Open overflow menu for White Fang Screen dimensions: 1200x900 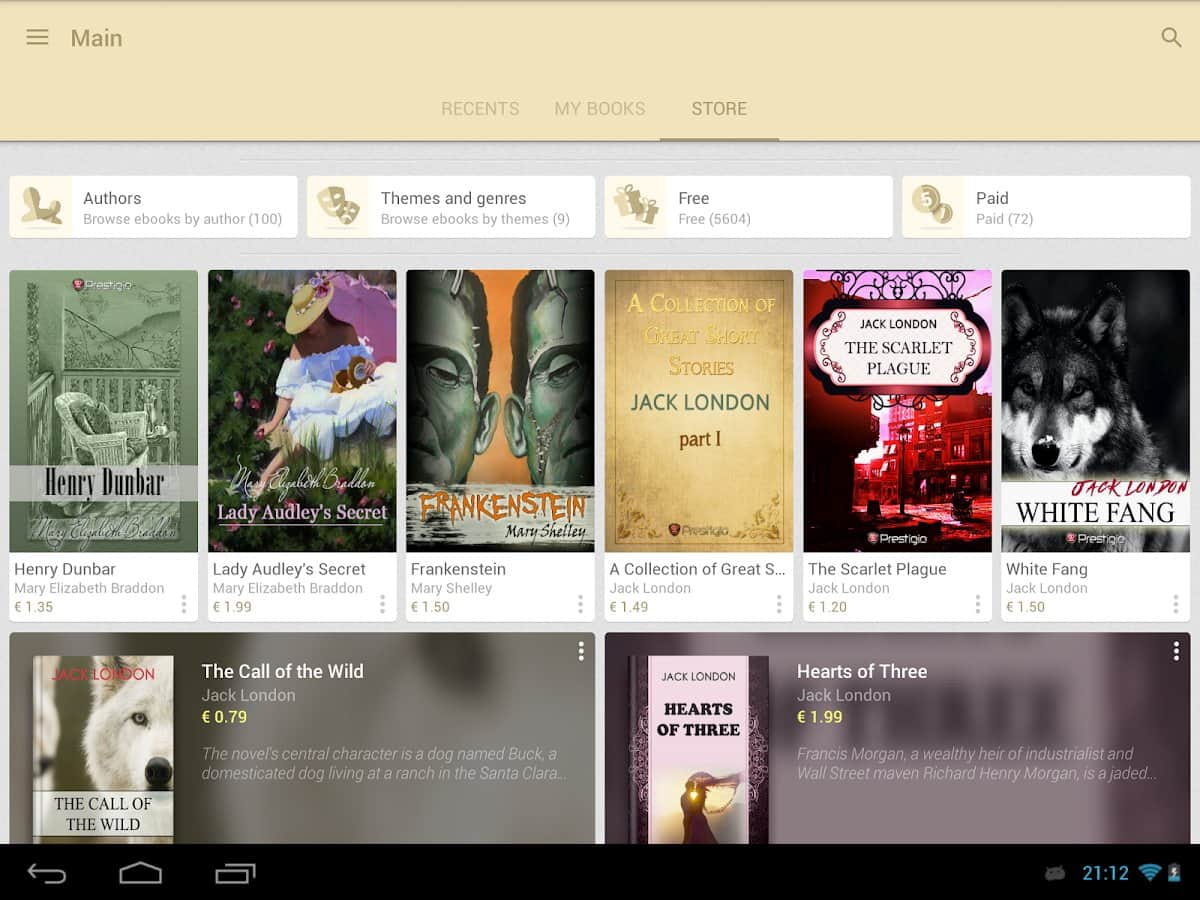point(1175,604)
